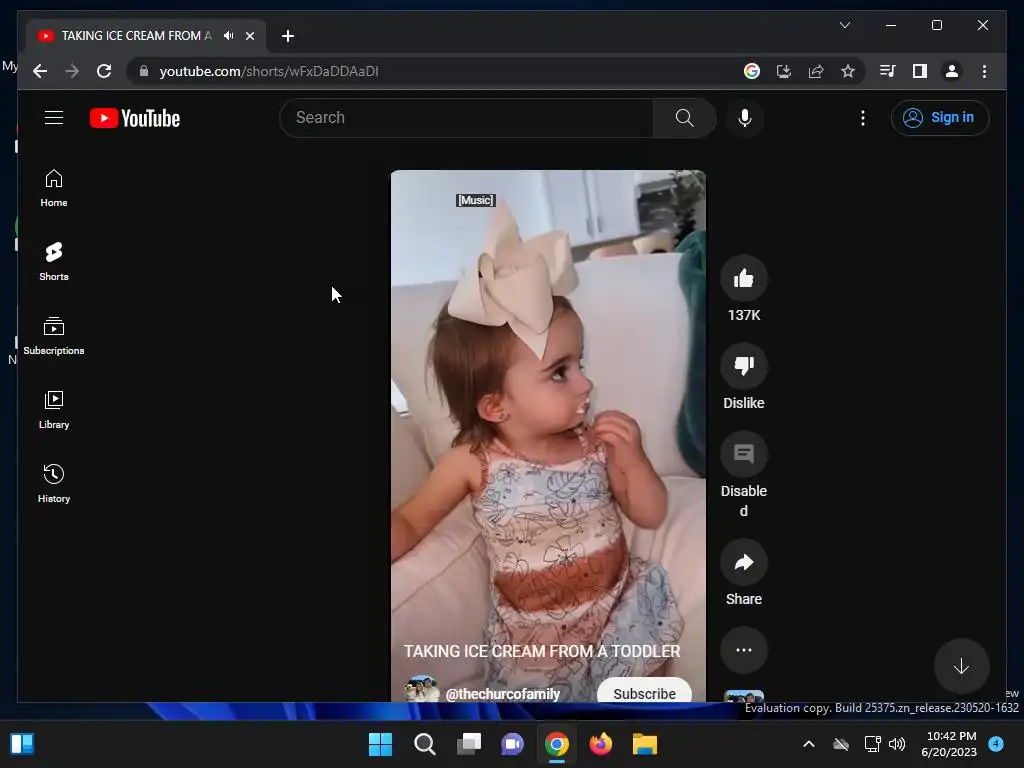View site information lock icon
Viewport: 1024px width, 768px height.
[x=144, y=71]
